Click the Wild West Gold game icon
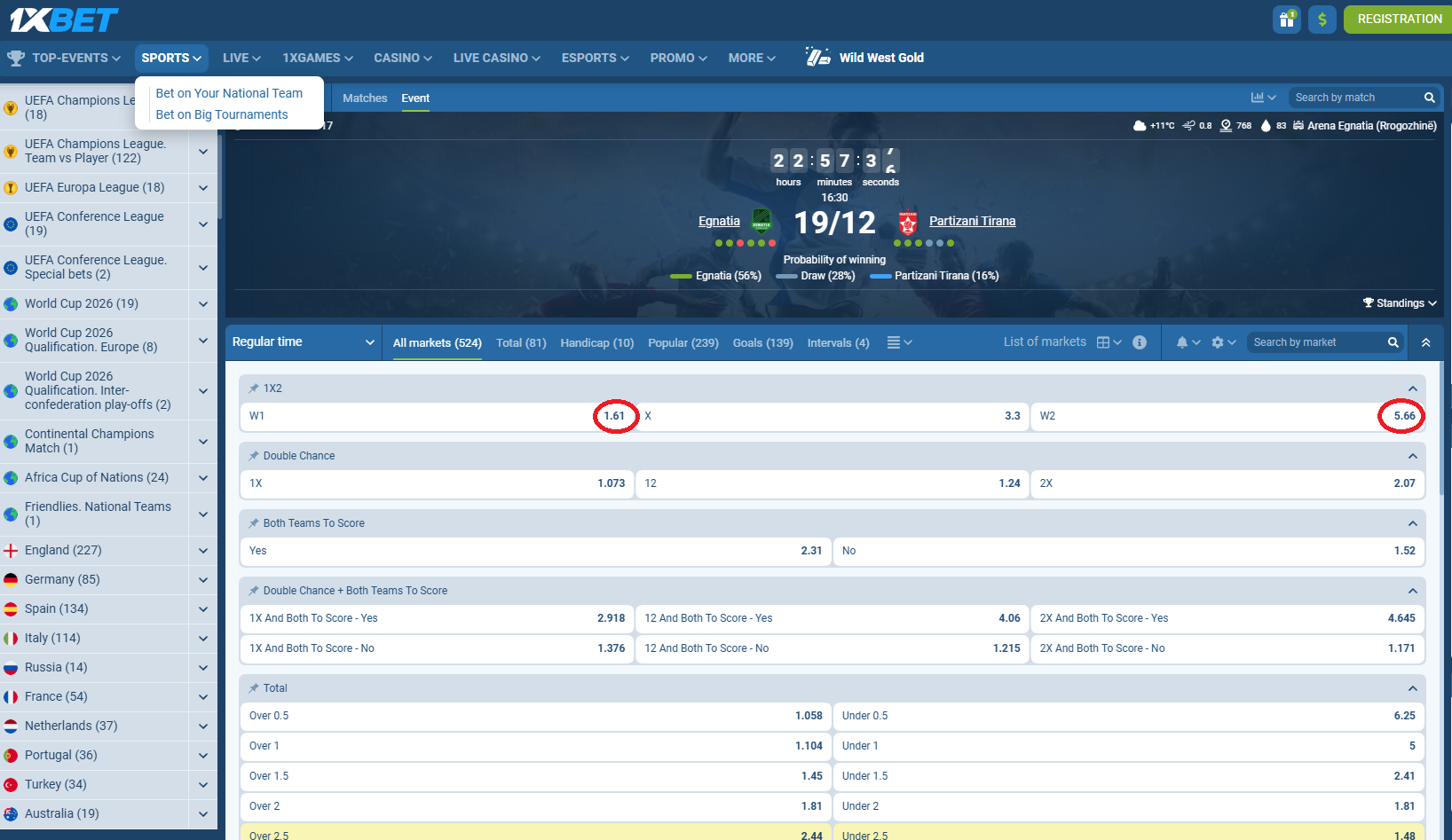Image resolution: width=1452 pixels, height=840 pixels. click(x=817, y=57)
